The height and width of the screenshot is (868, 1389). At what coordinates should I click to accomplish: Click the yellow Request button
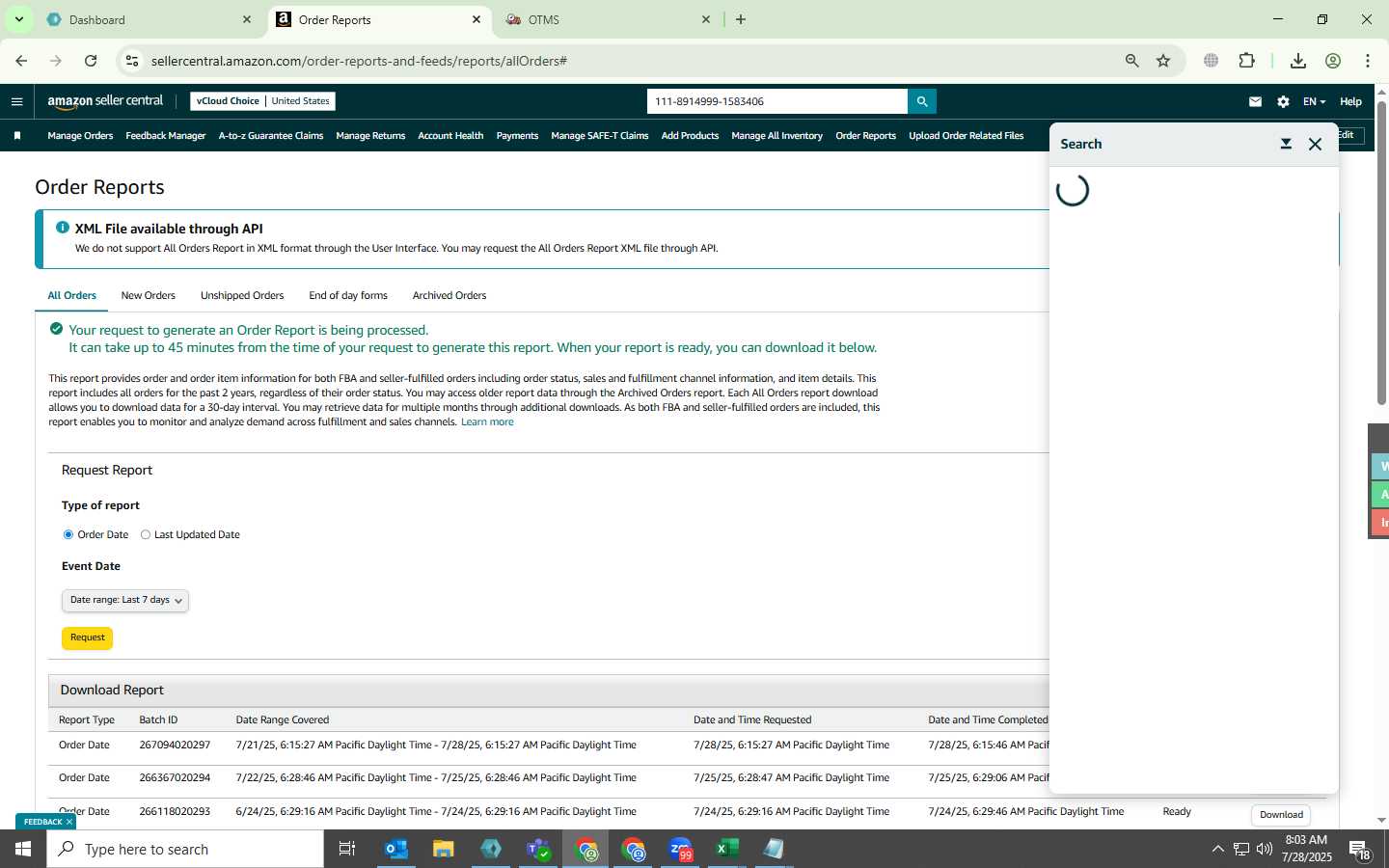click(87, 637)
